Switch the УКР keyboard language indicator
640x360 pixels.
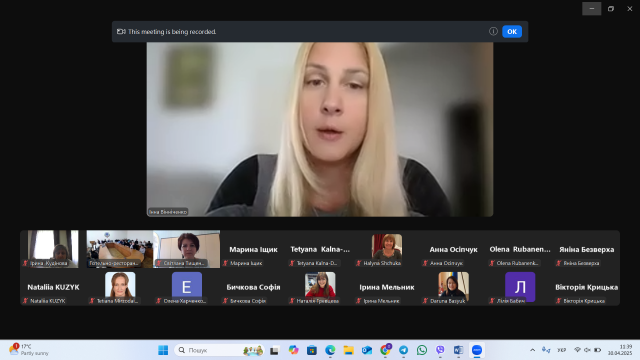[x=562, y=350]
